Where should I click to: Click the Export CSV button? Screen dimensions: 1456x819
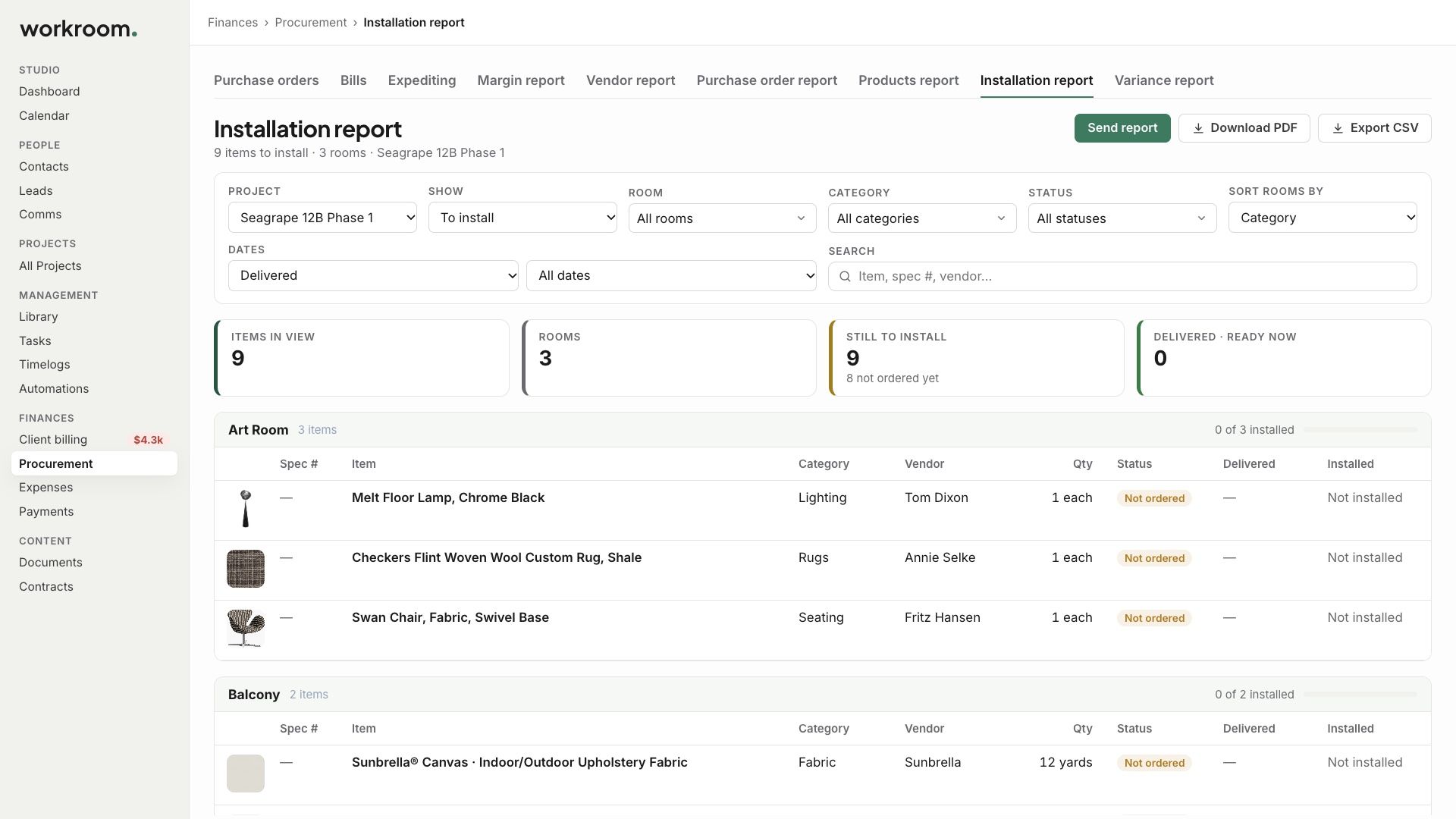pos(1375,128)
